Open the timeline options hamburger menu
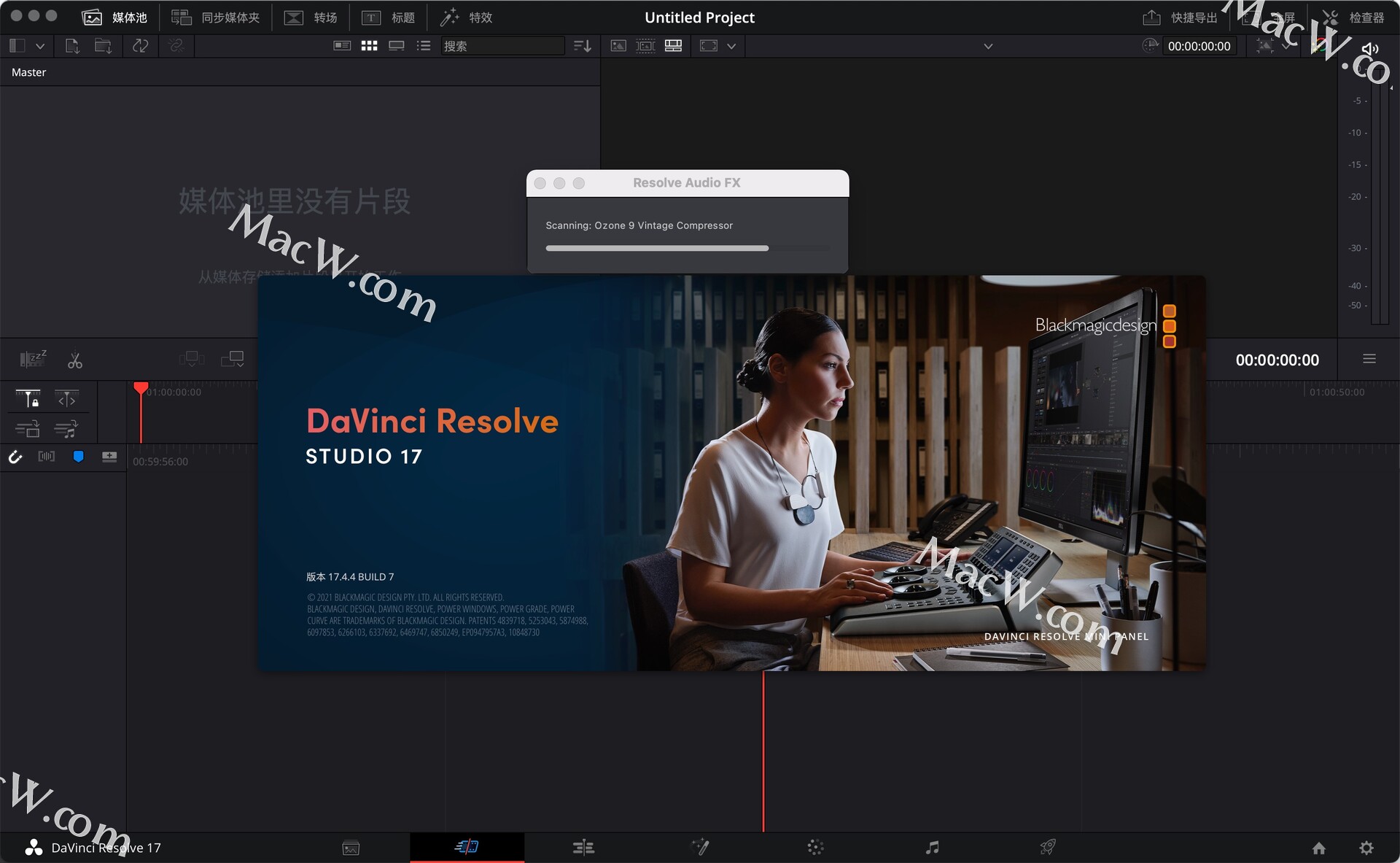Viewport: 1400px width, 863px height. [1369, 359]
